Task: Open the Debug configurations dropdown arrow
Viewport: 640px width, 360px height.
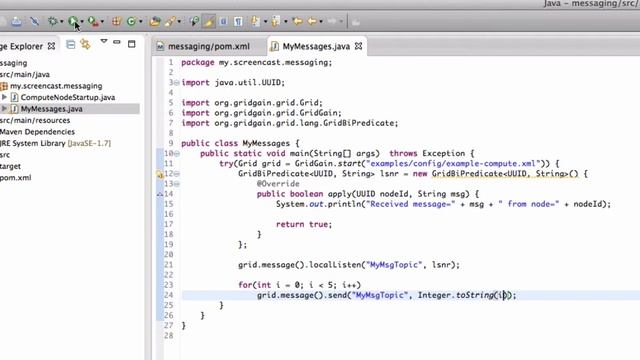Action: coord(62,22)
